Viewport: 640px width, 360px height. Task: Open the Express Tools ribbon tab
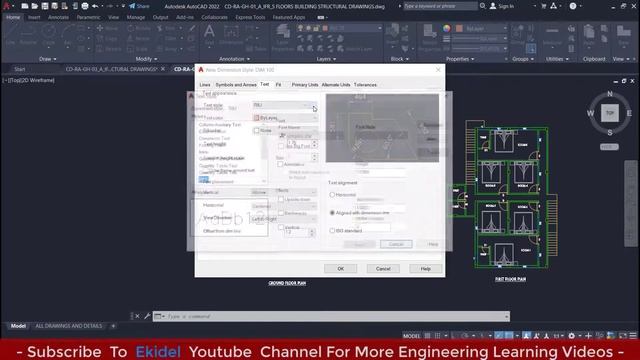(250, 18)
